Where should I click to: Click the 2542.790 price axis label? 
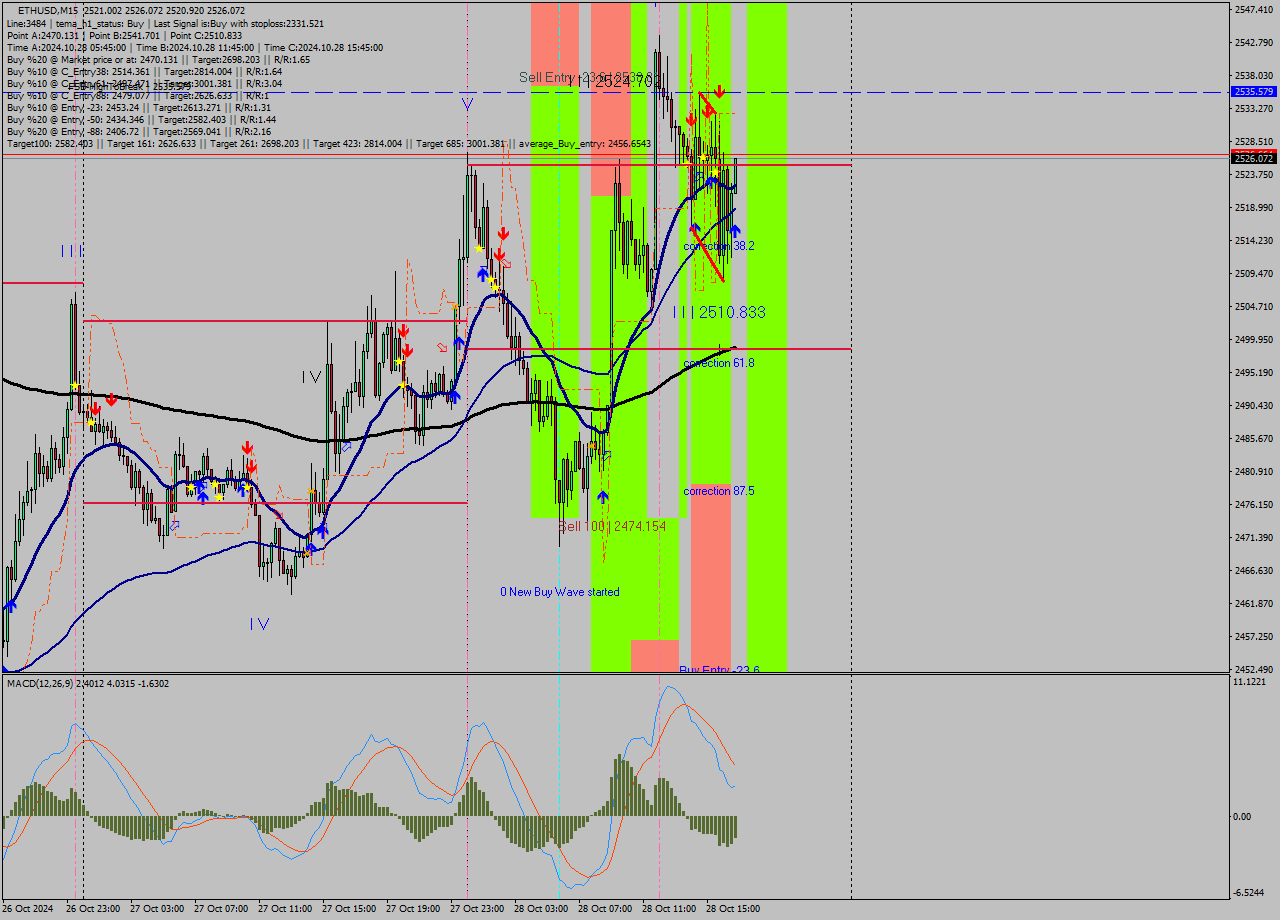tap(1254, 42)
